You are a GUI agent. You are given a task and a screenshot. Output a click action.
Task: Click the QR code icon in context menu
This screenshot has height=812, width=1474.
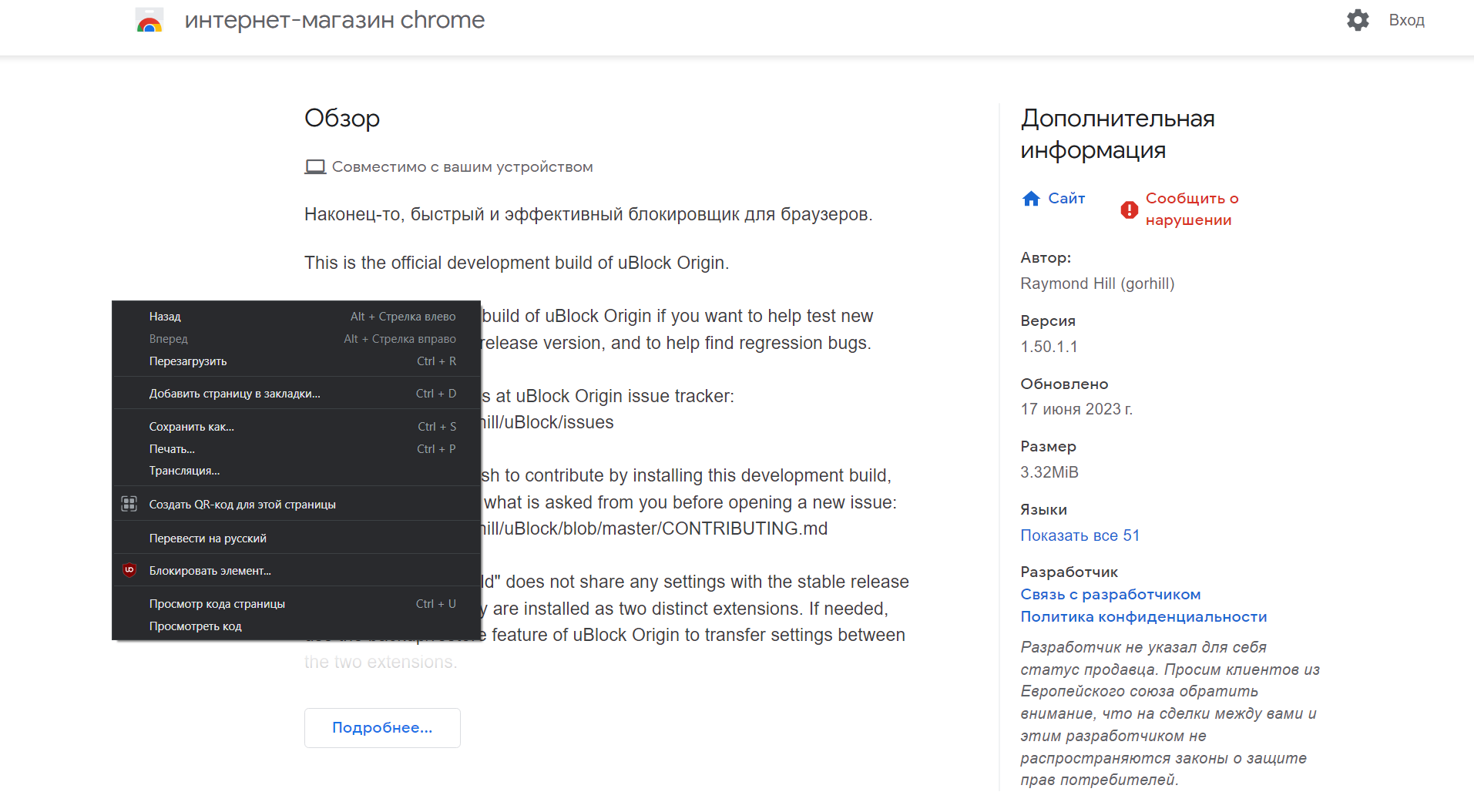129,504
